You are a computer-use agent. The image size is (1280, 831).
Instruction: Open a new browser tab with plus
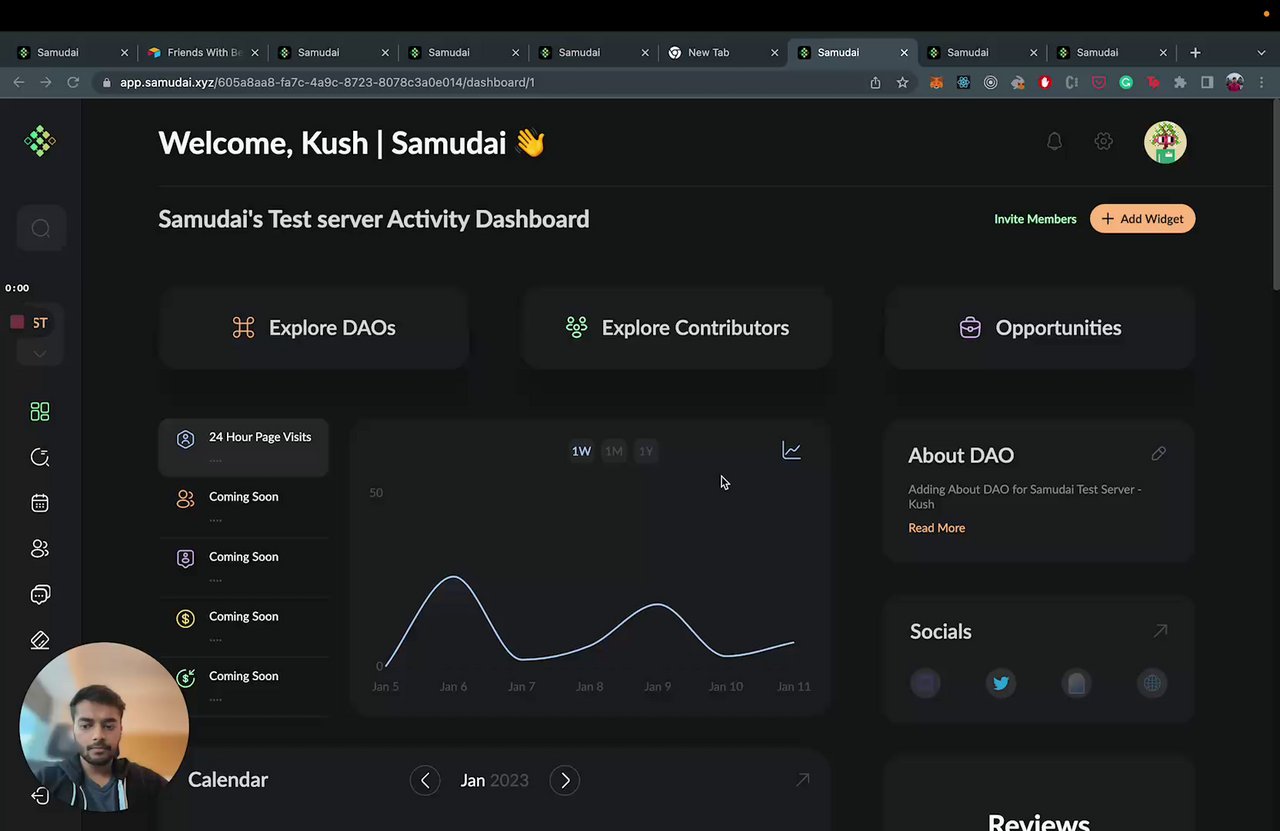click(1195, 52)
